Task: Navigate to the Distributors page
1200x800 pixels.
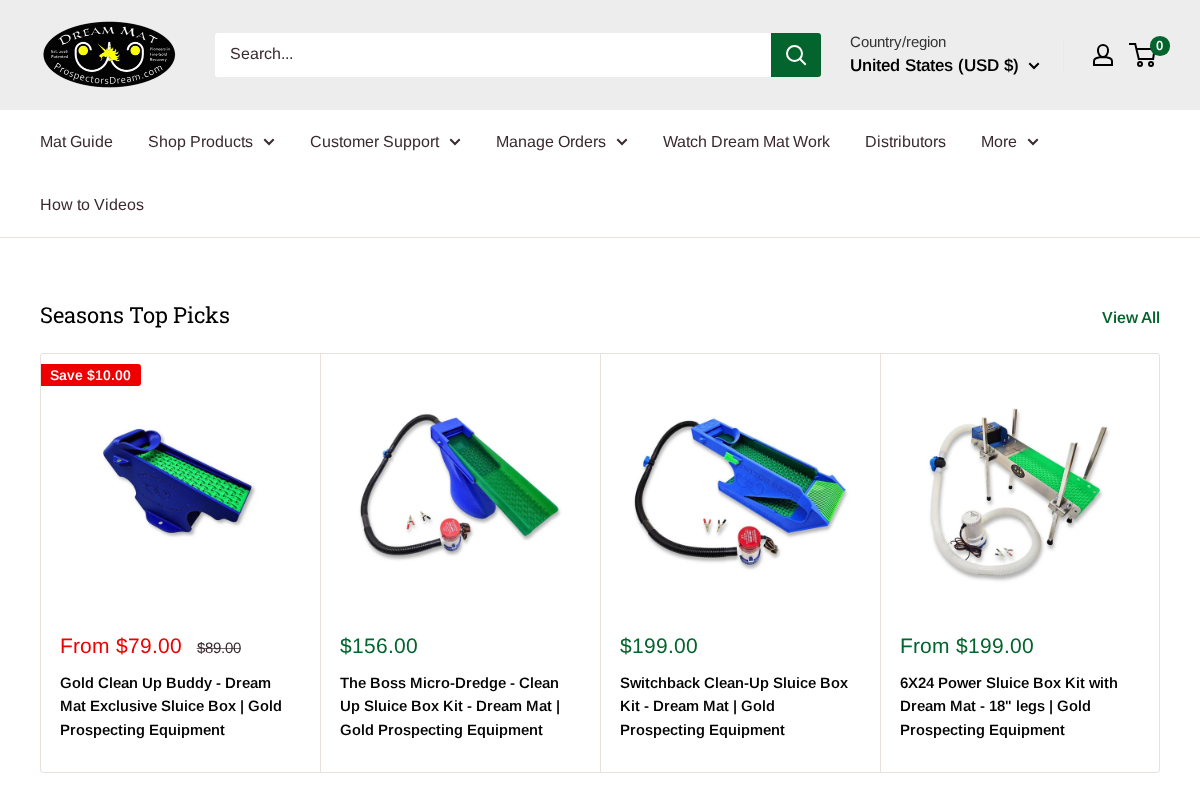Action: [905, 141]
